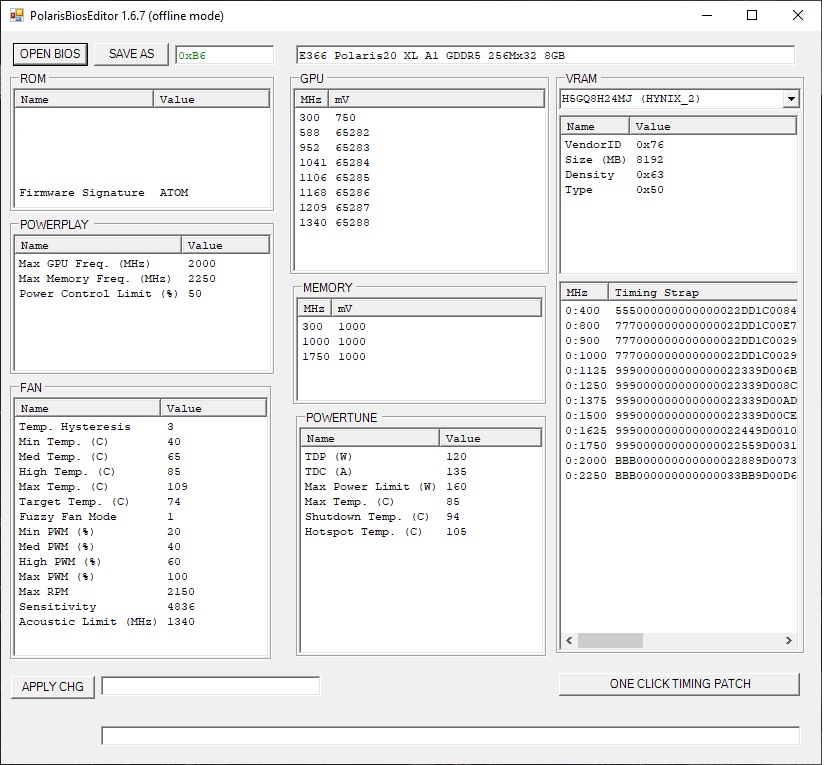Select GPU row 1041 MHz
This screenshot has width=824, height=765.
pyautogui.click(x=419, y=162)
